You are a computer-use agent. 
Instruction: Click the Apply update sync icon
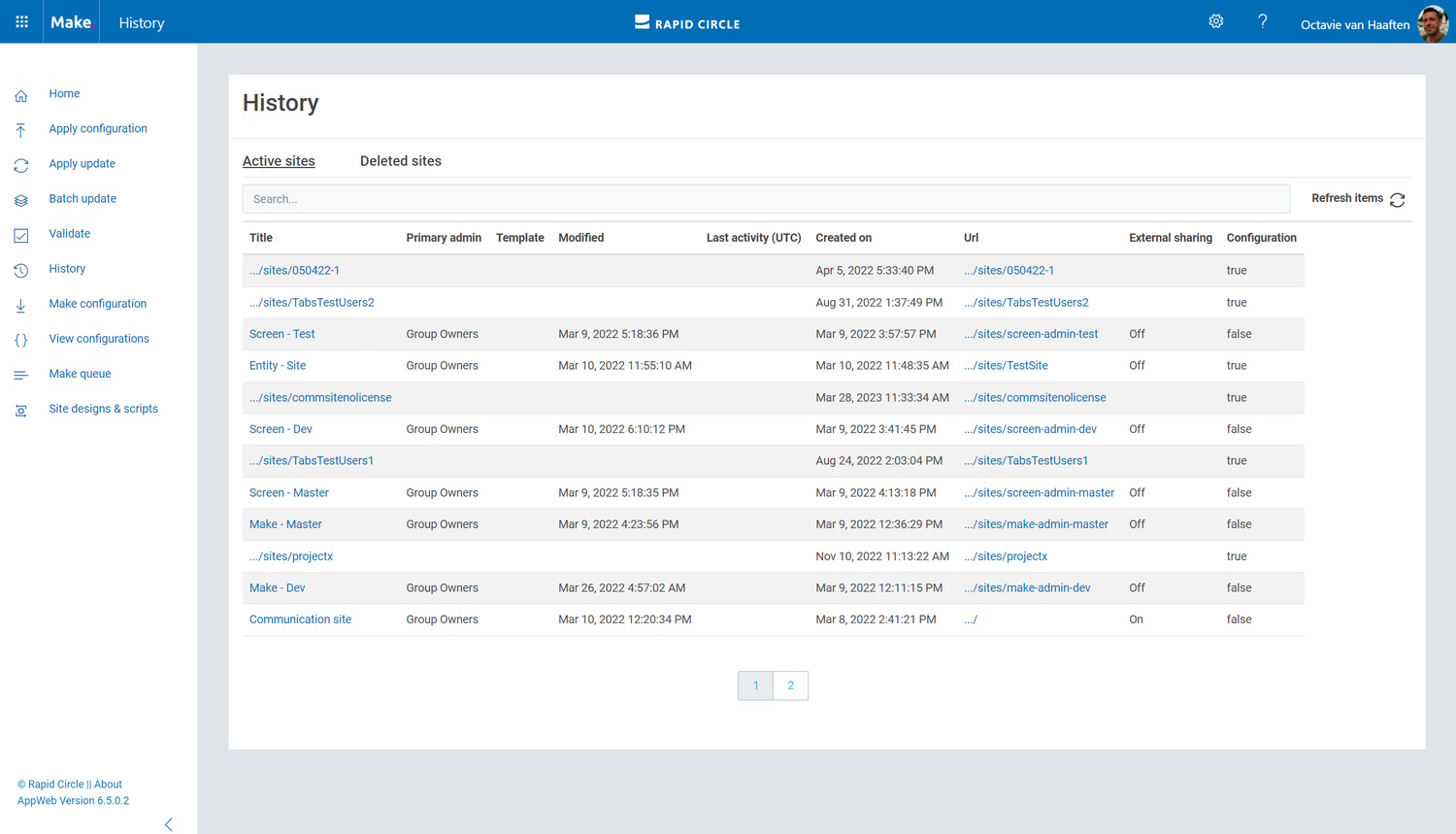pos(21,165)
